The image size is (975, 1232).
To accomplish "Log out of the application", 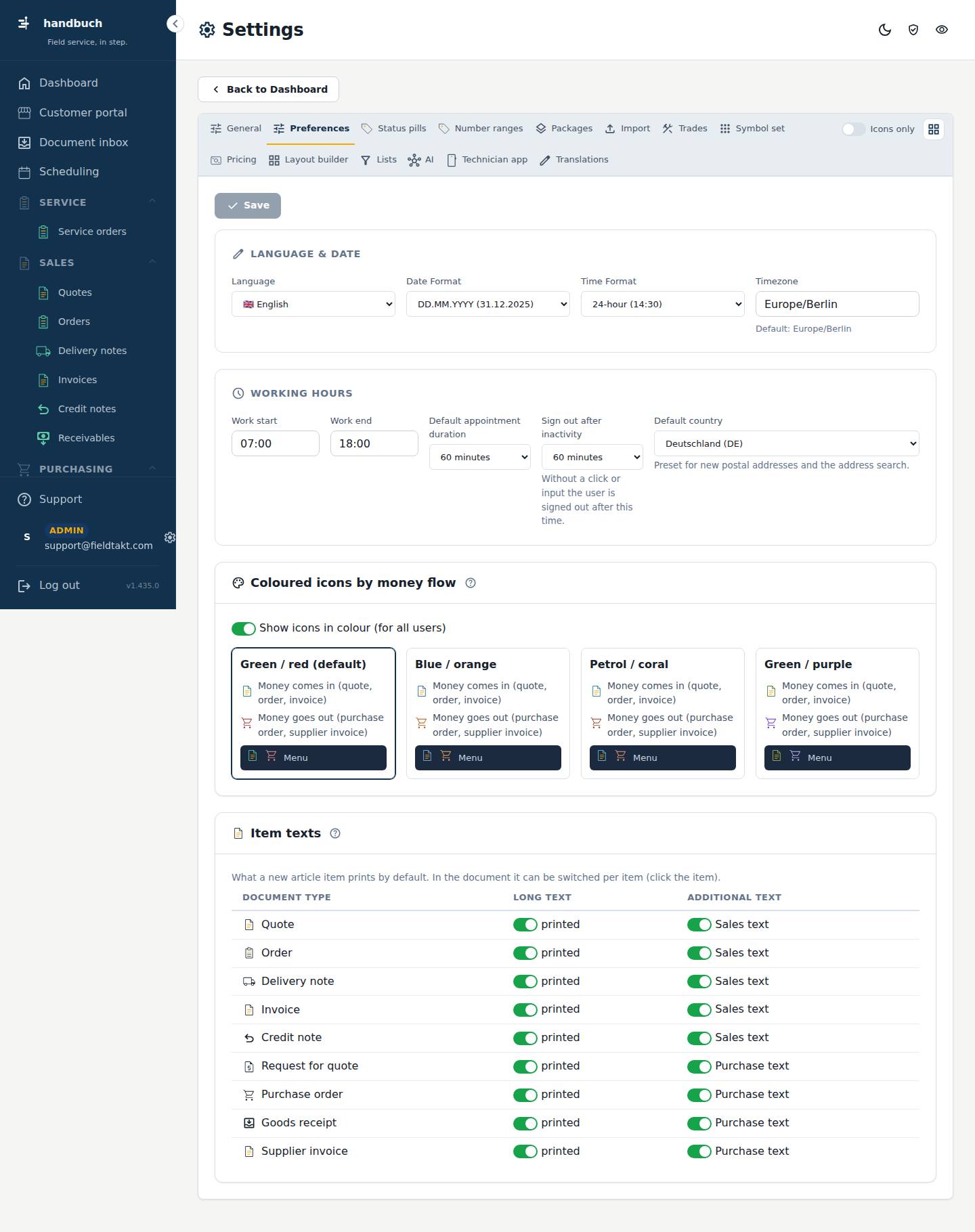I will 49,586.
